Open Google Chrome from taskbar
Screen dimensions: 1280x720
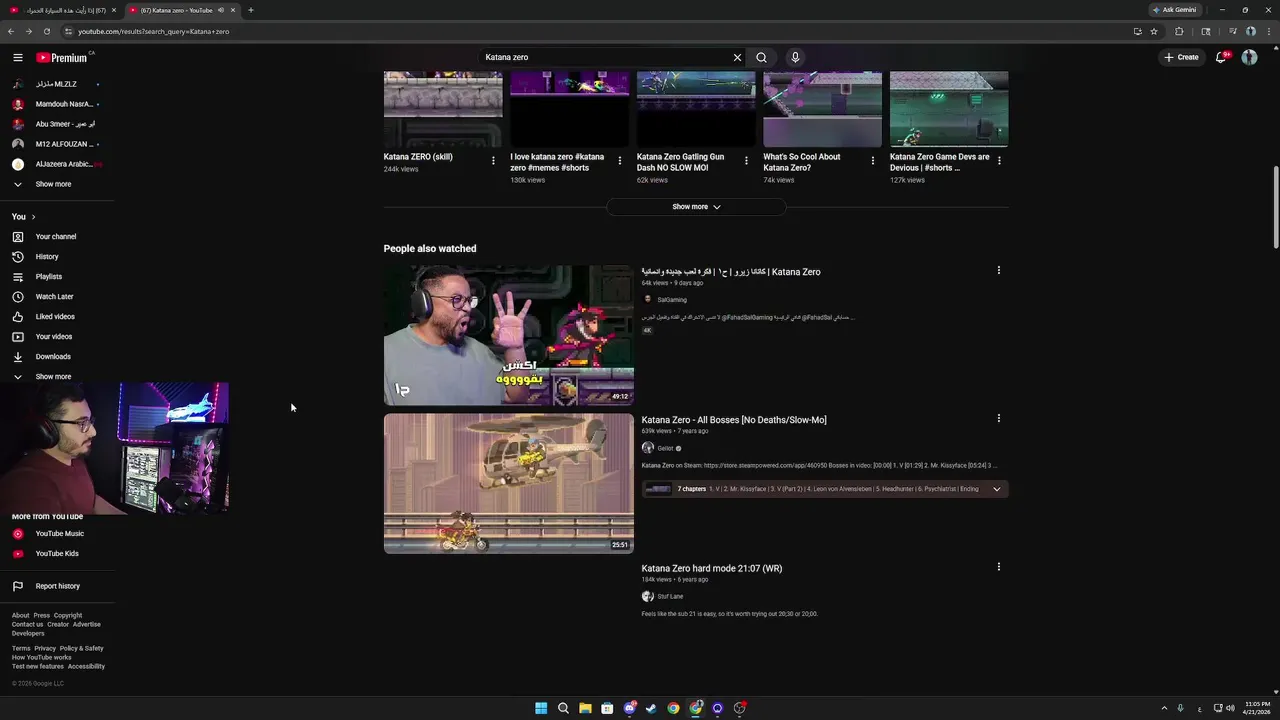tap(673, 708)
